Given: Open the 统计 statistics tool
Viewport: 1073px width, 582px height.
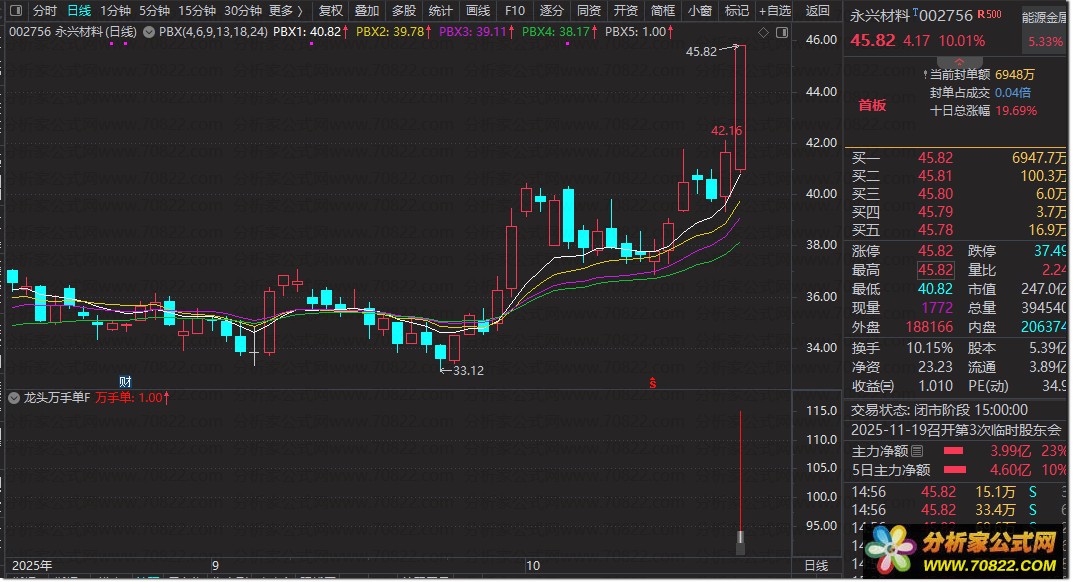Looking at the screenshot, I should pyautogui.click(x=441, y=10).
